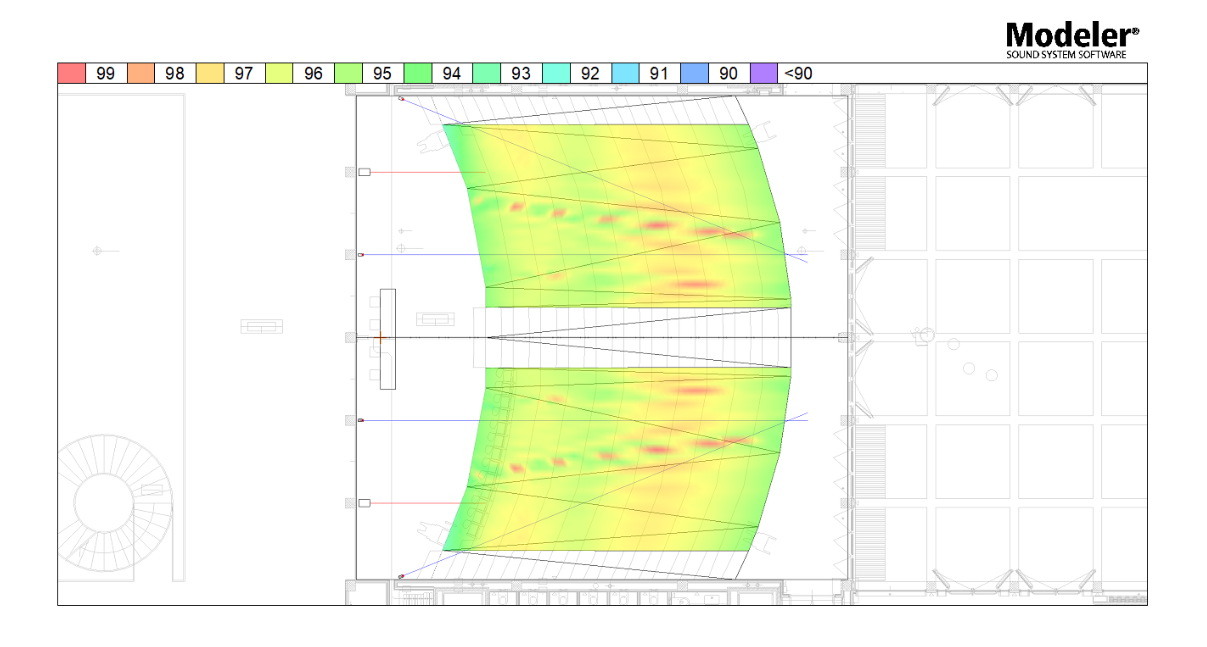1207x647 pixels.
Task: Click the Modeler Sound System Software logo
Action: 1072,40
